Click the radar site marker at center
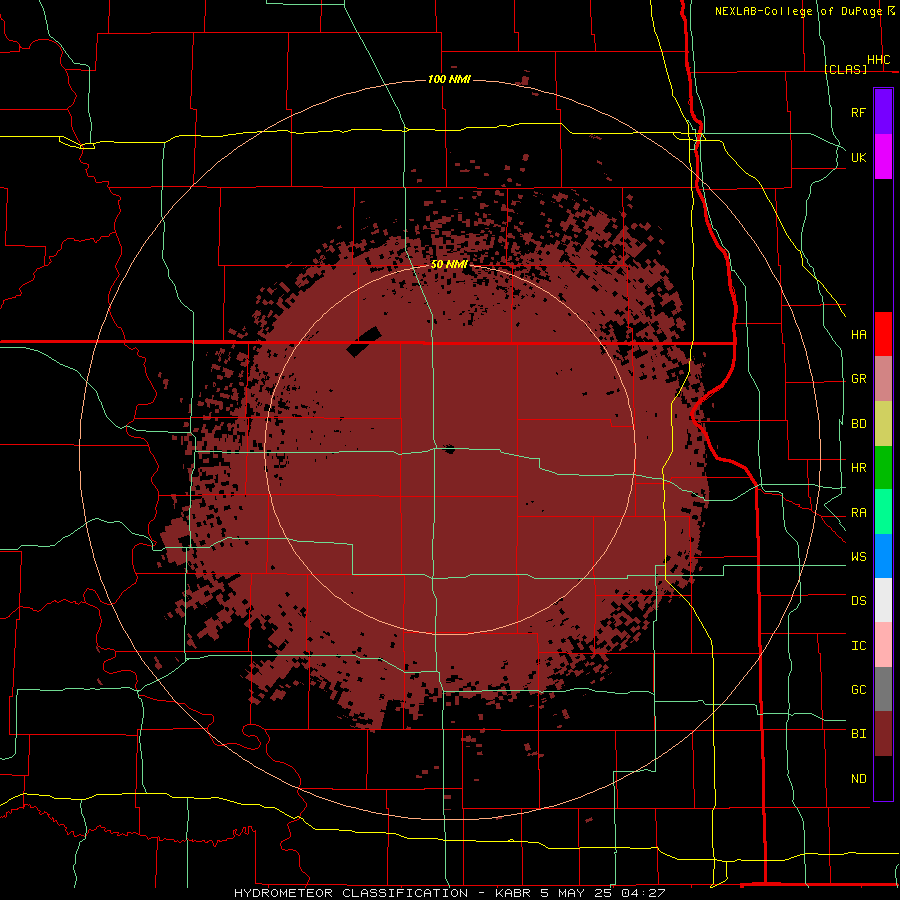 click(449, 449)
